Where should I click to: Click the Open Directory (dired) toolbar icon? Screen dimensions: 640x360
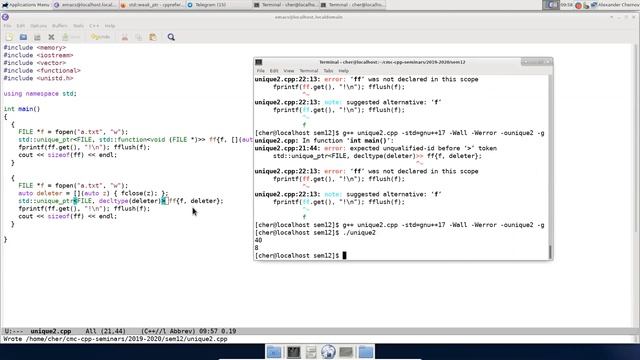point(37,37)
